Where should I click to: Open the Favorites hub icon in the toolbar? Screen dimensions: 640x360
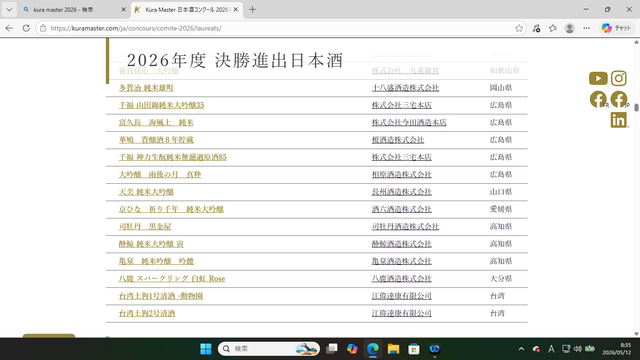[x=553, y=28]
